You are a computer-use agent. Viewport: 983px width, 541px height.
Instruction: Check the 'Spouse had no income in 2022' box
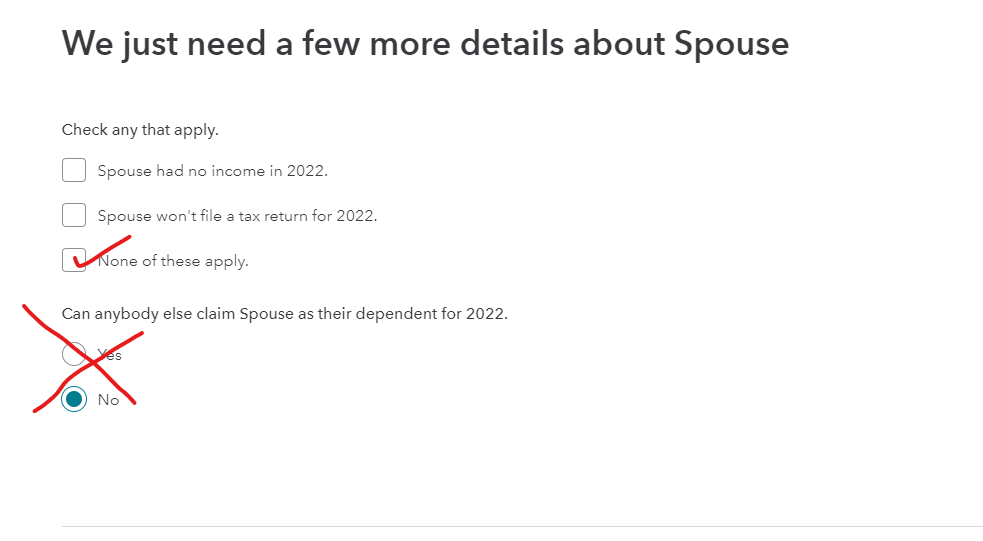pos(74,170)
